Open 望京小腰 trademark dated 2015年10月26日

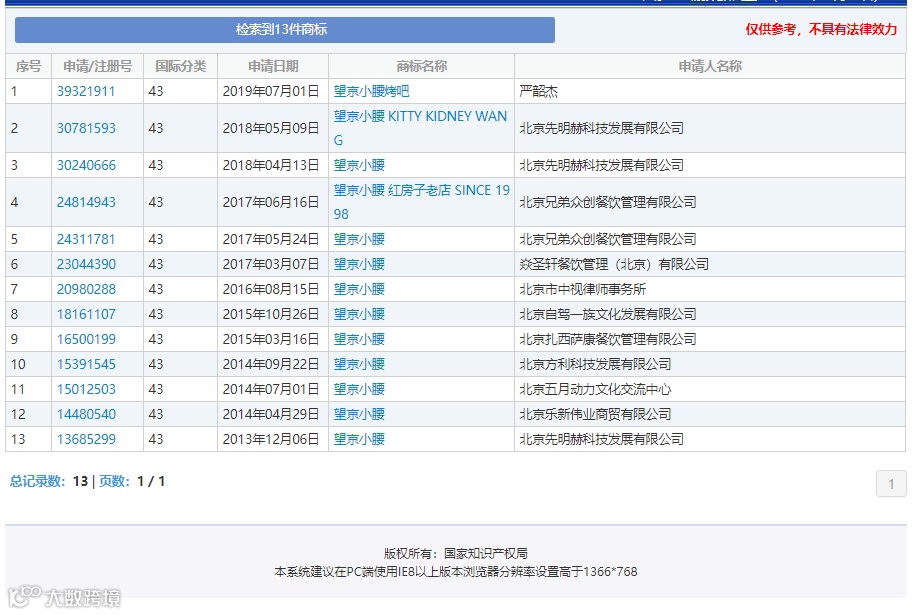pyautogui.click(x=359, y=315)
